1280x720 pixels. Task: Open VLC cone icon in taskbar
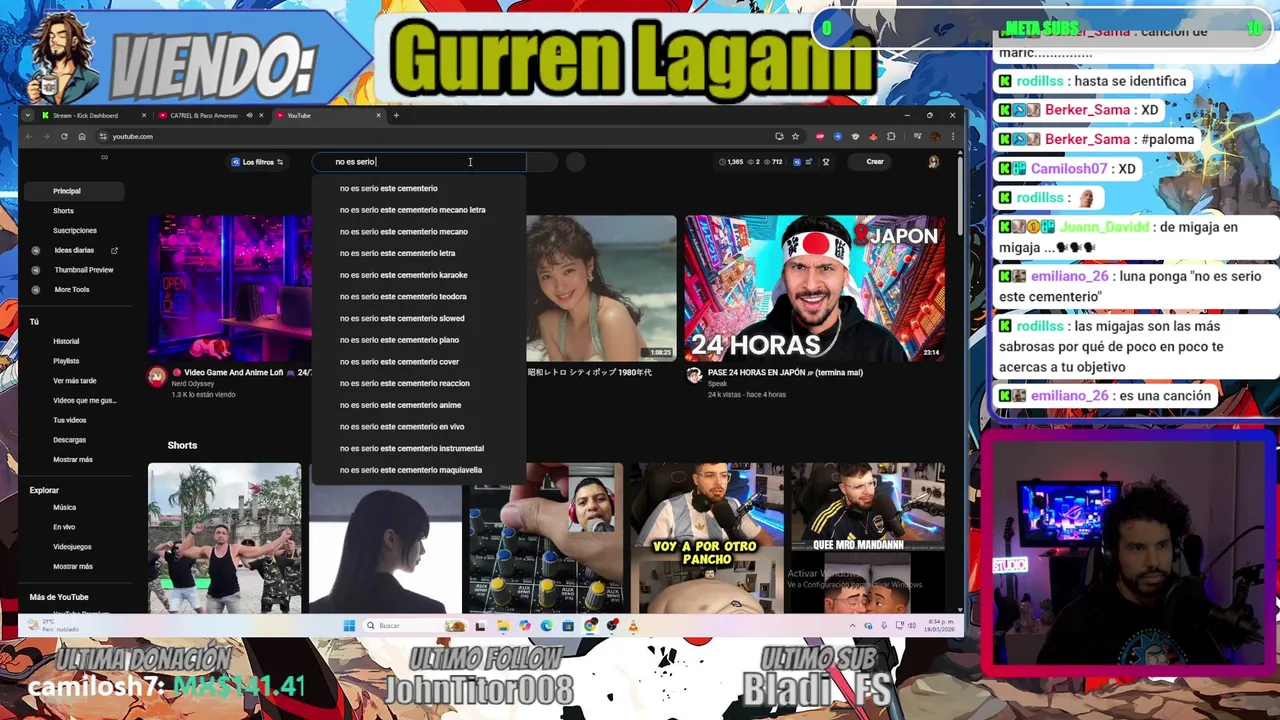pos(633,626)
